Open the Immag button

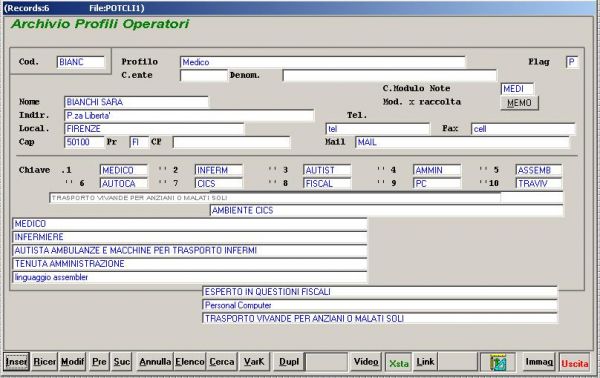[x=539, y=362]
